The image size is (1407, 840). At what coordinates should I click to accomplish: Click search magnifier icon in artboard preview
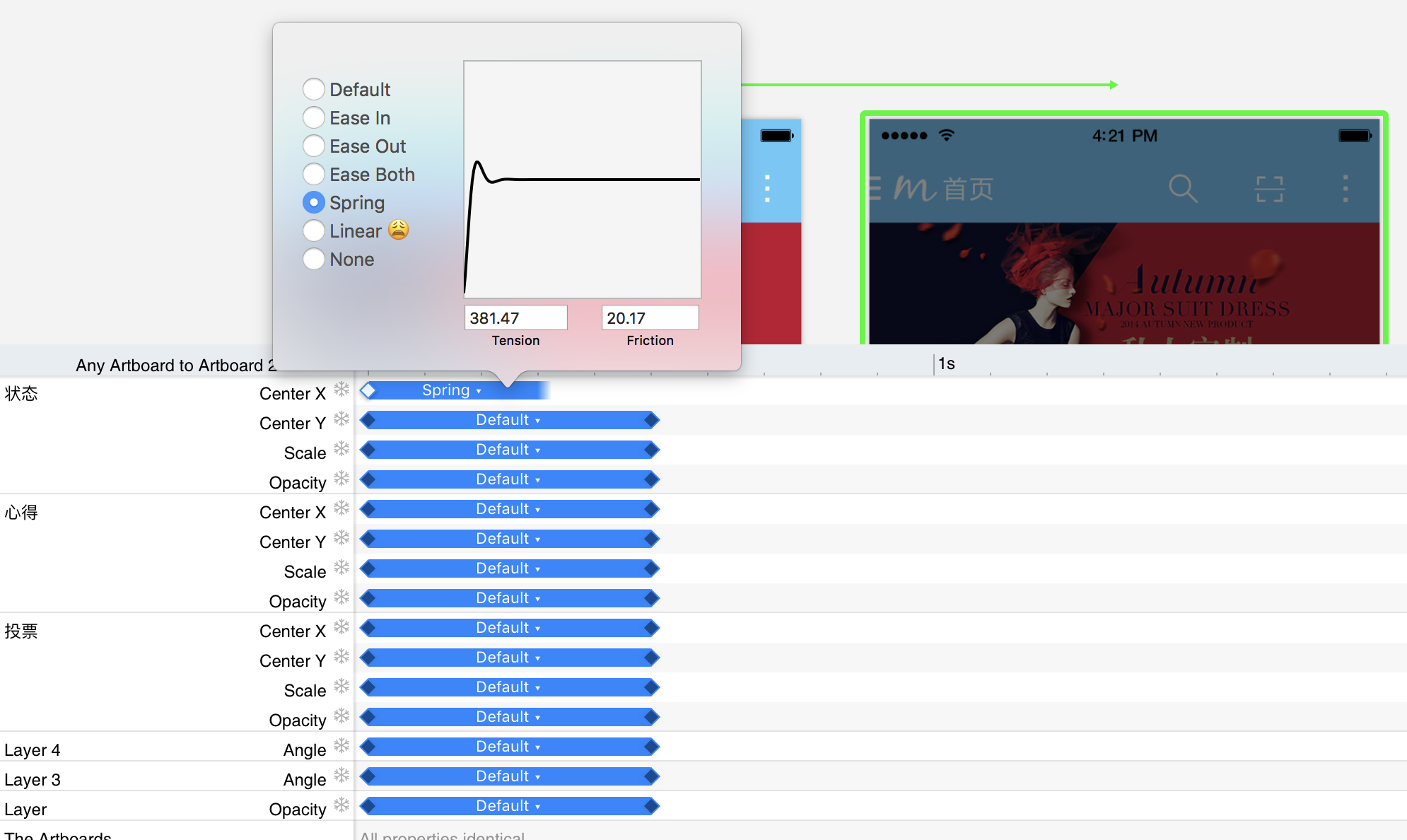pos(1182,189)
